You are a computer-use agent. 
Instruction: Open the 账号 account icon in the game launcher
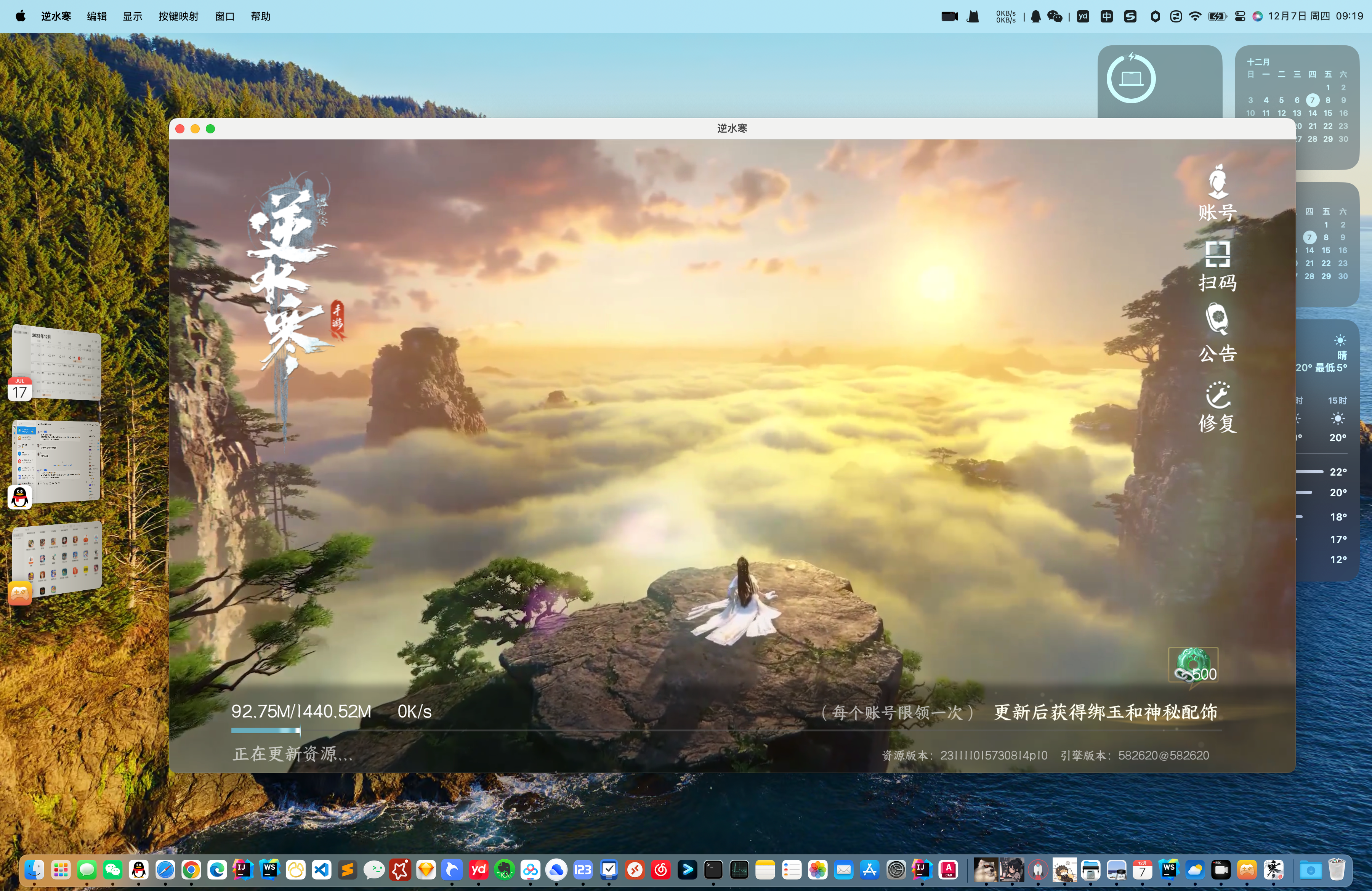tap(1217, 192)
